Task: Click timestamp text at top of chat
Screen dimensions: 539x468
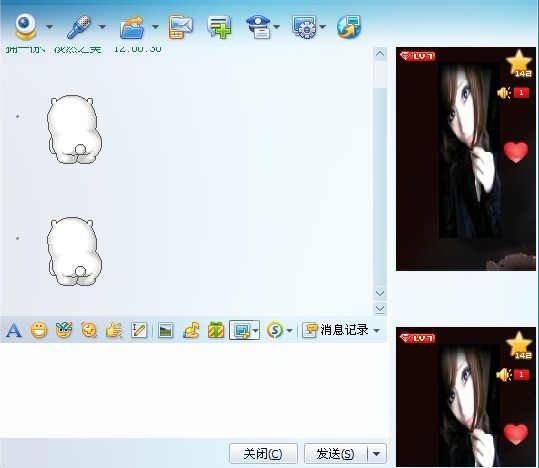Action: pos(138,50)
